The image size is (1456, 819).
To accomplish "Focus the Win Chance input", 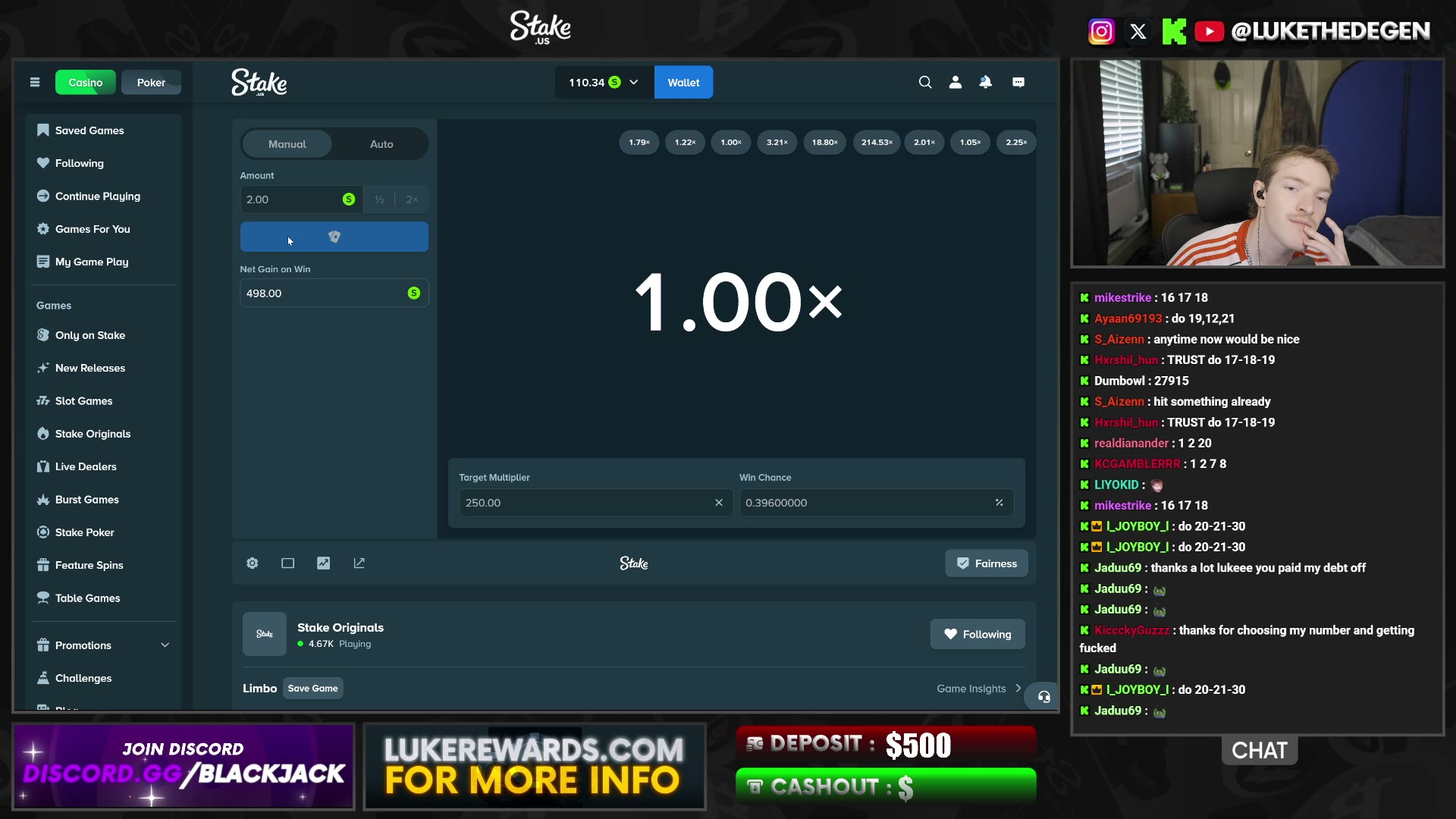I will coord(877,503).
